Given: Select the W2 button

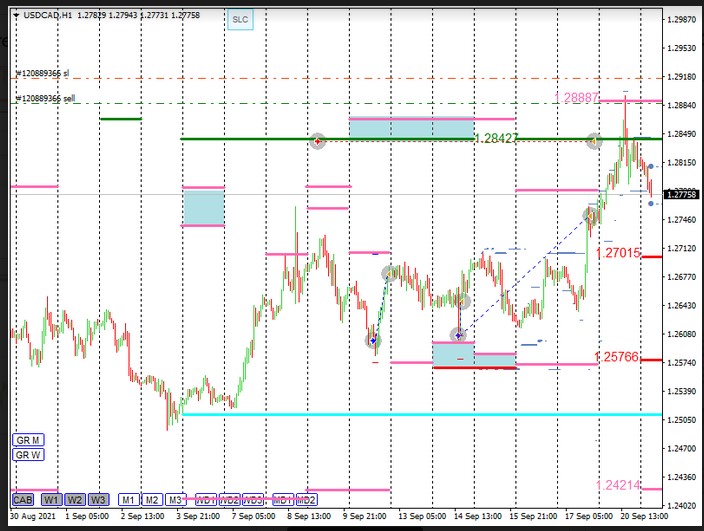Looking at the screenshot, I should [75, 499].
